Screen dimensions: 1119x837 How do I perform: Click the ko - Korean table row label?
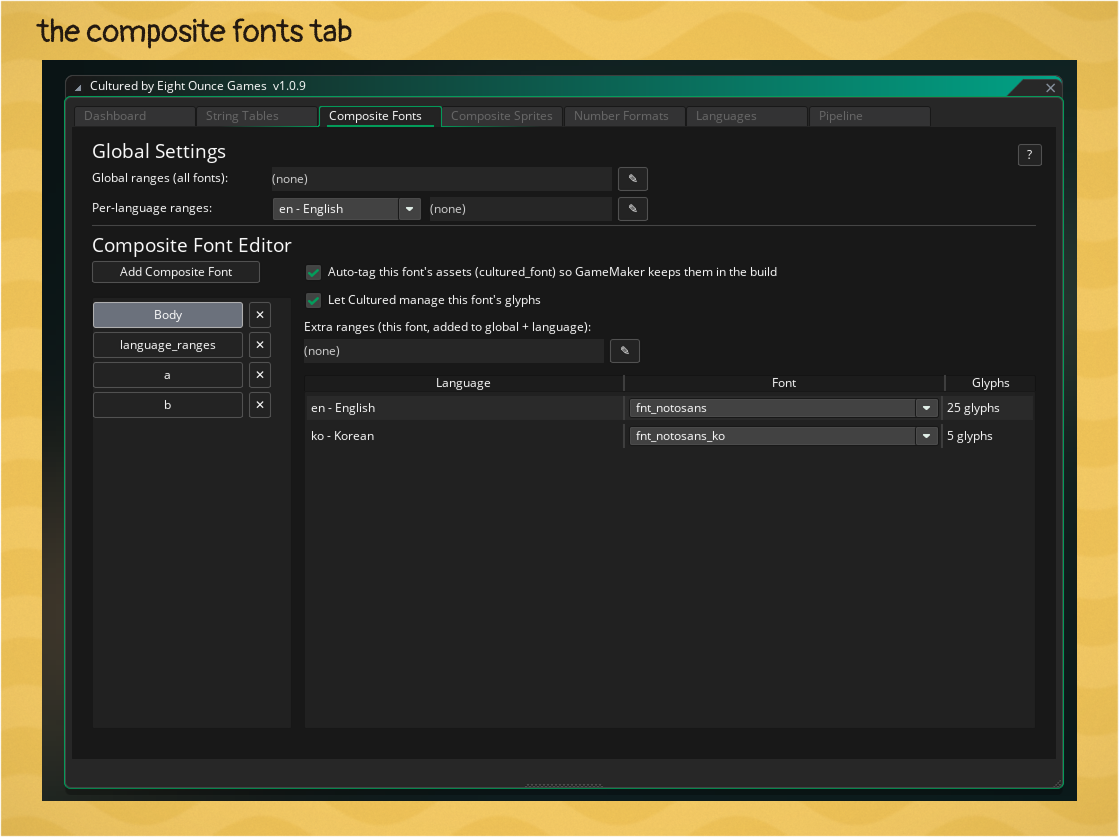pos(342,436)
